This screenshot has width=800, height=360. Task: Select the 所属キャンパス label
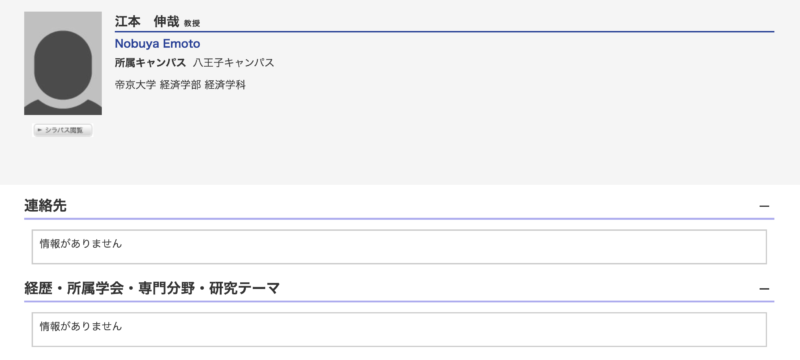pos(150,63)
